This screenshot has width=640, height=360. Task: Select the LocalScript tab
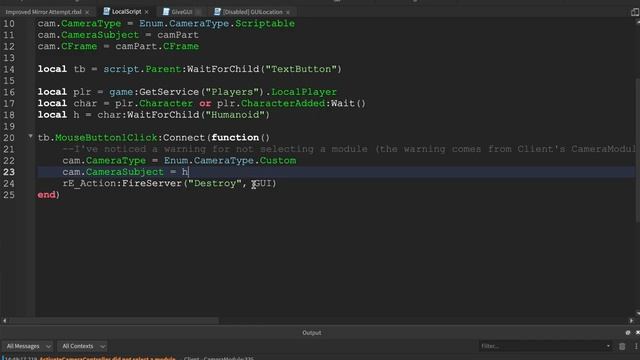coord(127,12)
